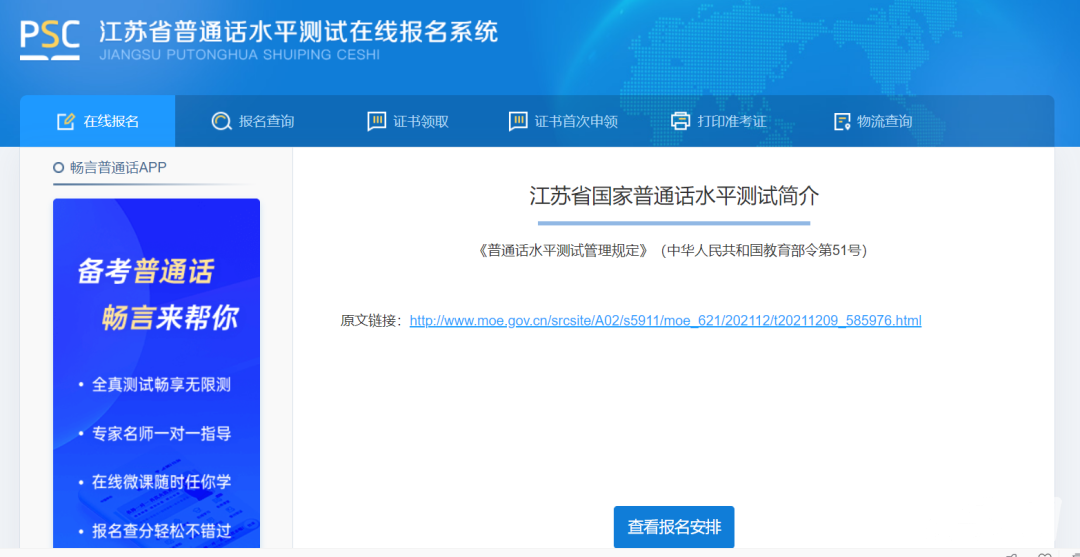Click the 江苏省普通话水平测试在线报名系统 site title
Viewport: 1080px width, 557px height.
tap(298, 31)
